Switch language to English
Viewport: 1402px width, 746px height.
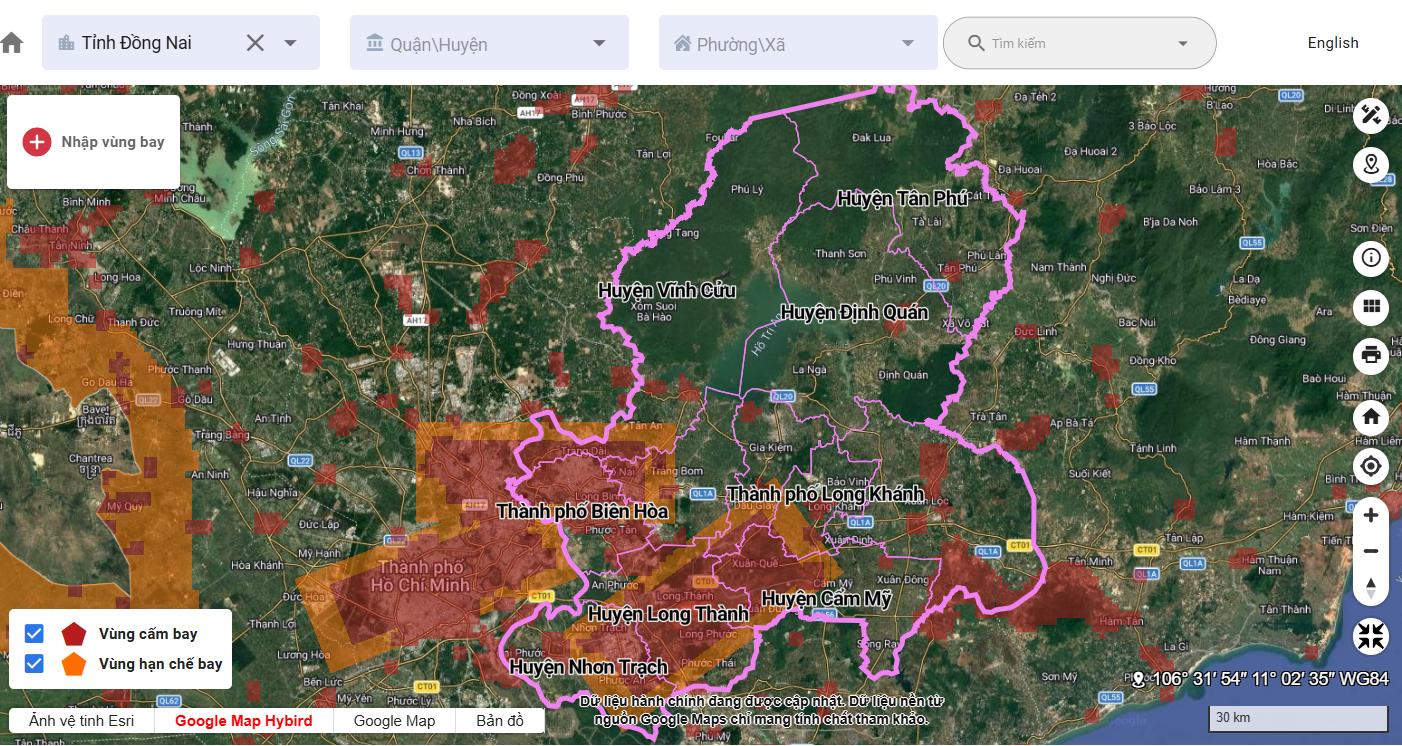click(1332, 43)
